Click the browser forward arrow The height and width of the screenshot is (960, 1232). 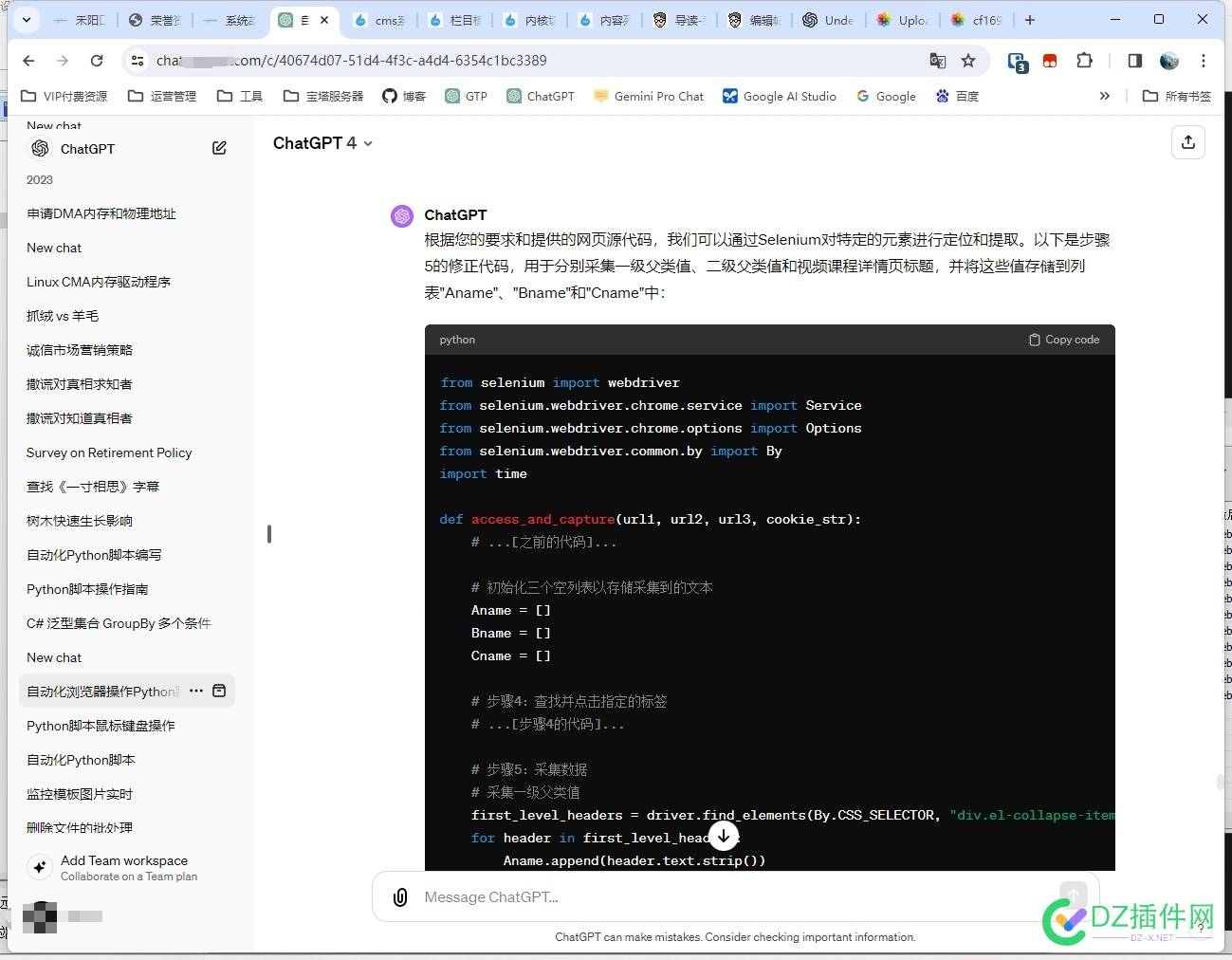63,61
